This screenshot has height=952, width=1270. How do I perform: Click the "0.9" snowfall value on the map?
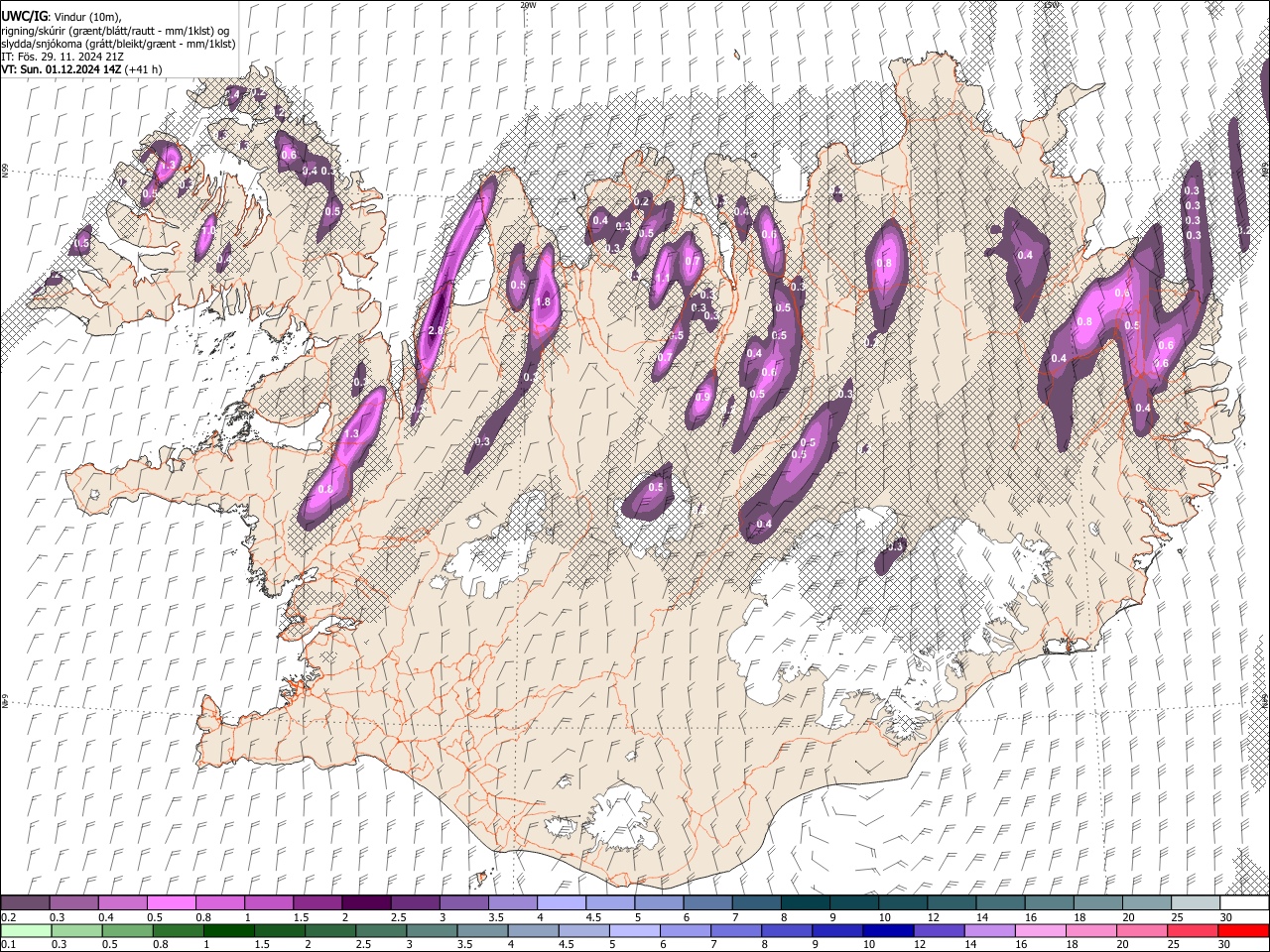[703, 397]
